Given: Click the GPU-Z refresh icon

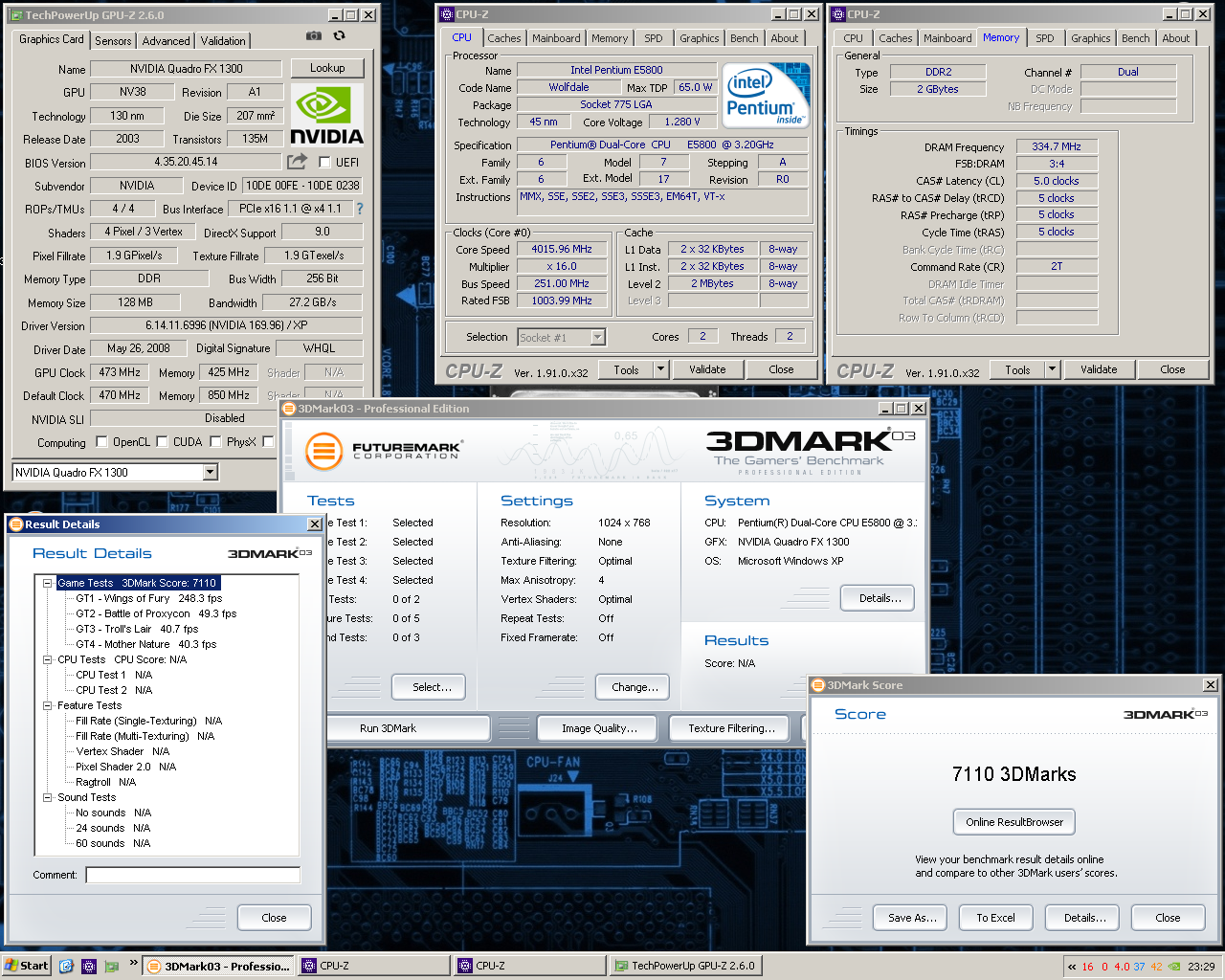Looking at the screenshot, I should tap(339, 35).
